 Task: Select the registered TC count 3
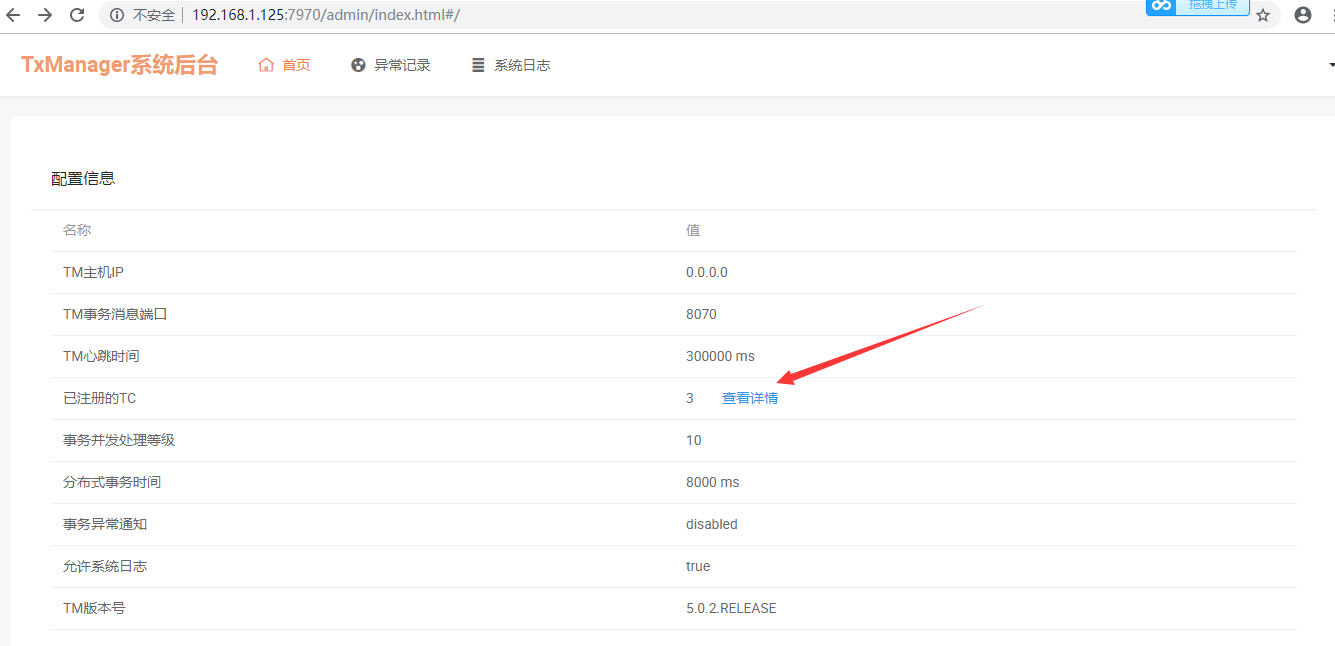690,398
